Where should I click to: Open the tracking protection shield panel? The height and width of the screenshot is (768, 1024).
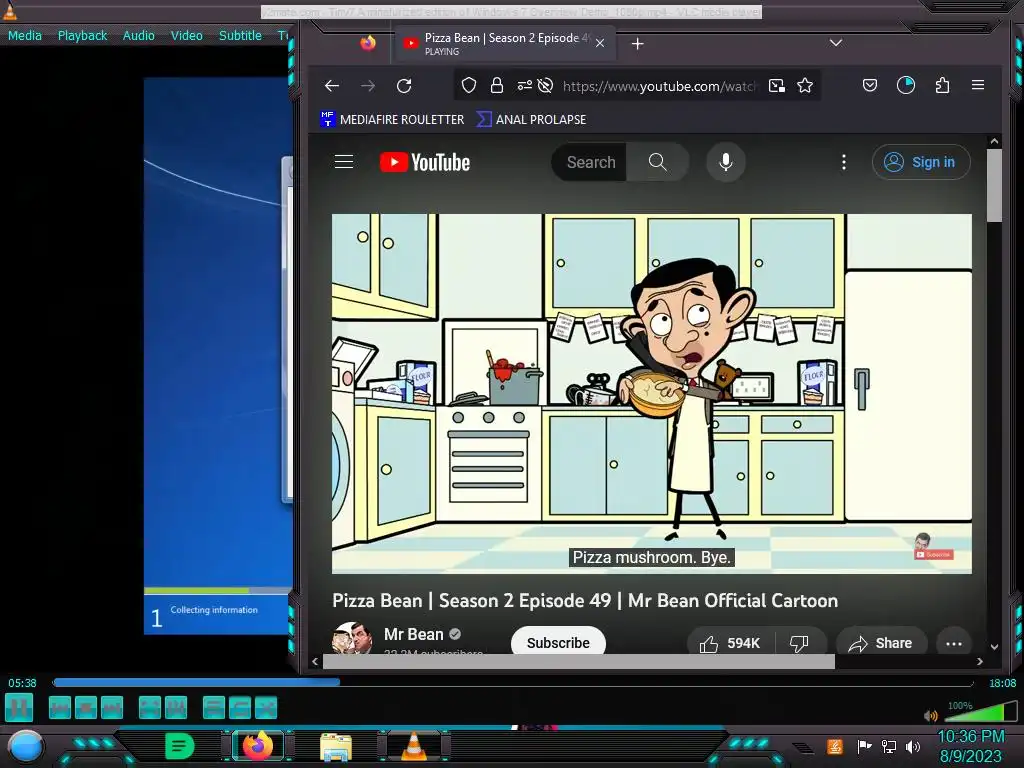(469, 86)
